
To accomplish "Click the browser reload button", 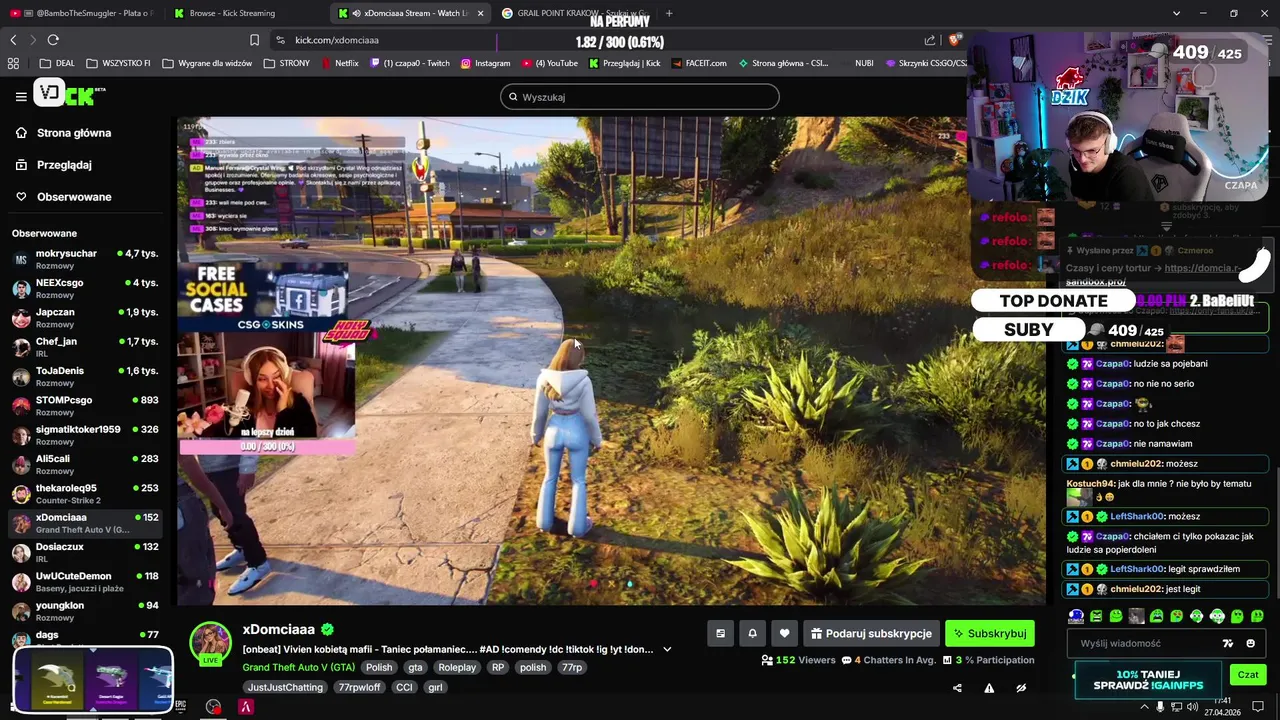I will (x=53, y=40).
